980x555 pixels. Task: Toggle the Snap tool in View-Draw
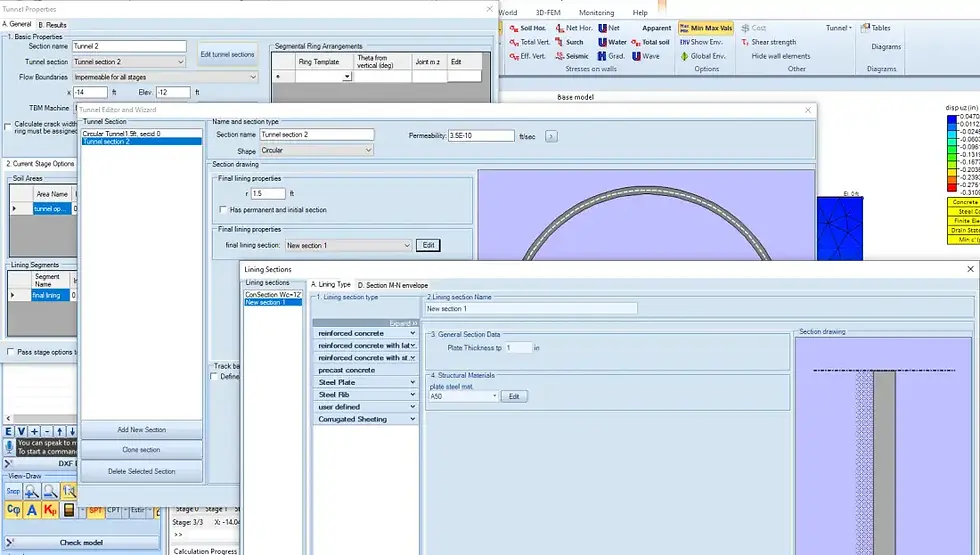click(x=13, y=491)
